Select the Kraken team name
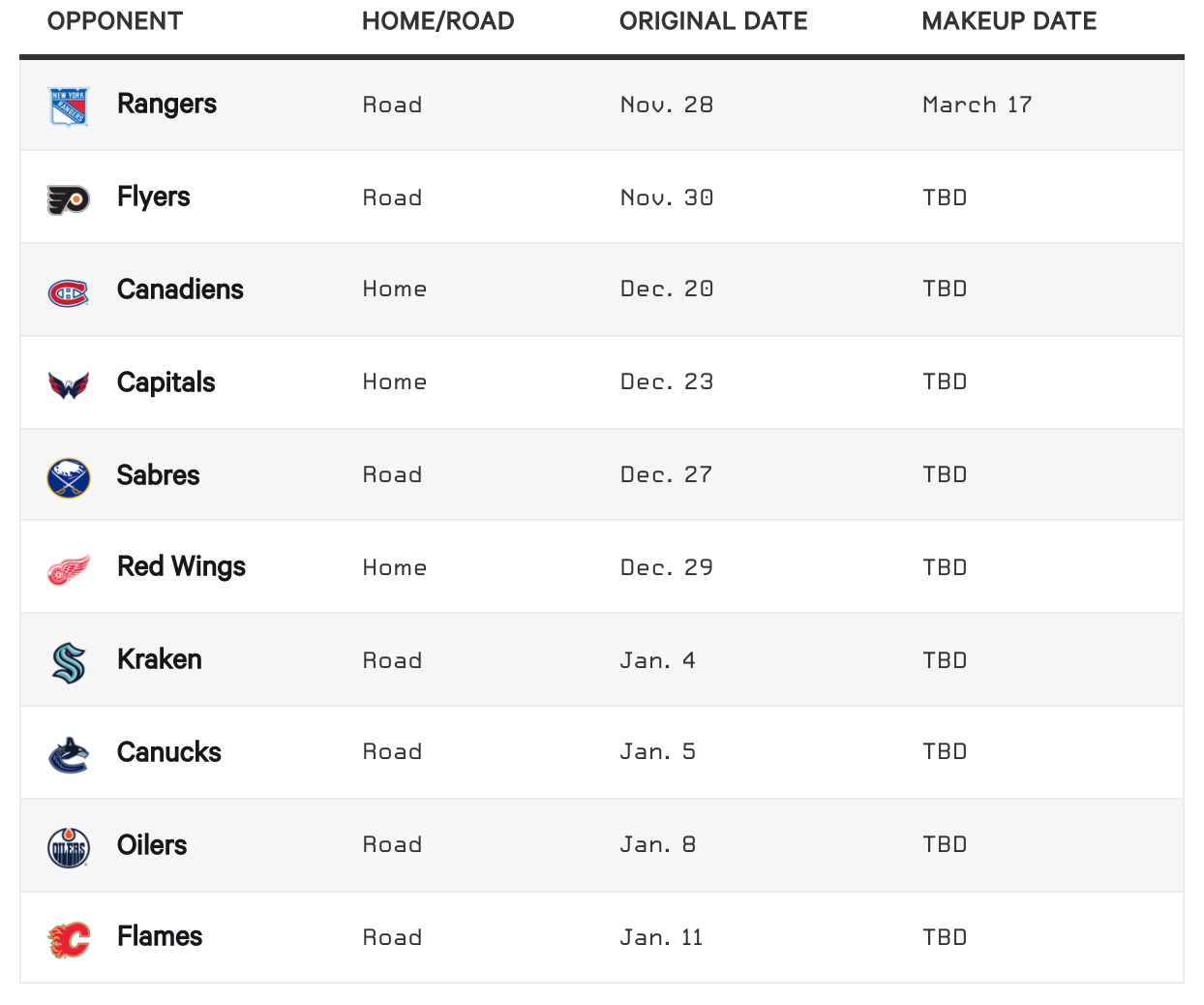1204x1005 pixels. click(160, 659)
